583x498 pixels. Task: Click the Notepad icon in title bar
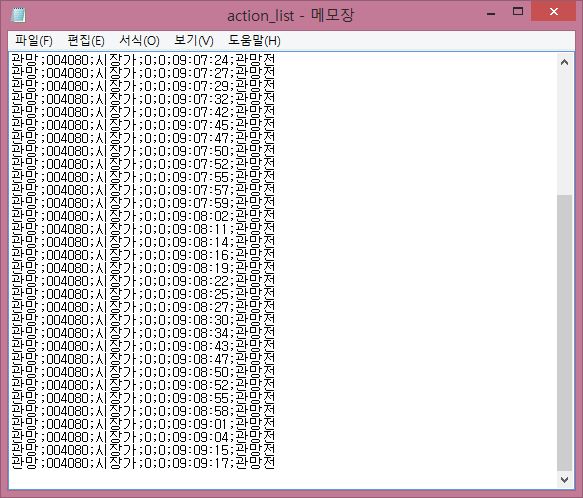(18, 15)
